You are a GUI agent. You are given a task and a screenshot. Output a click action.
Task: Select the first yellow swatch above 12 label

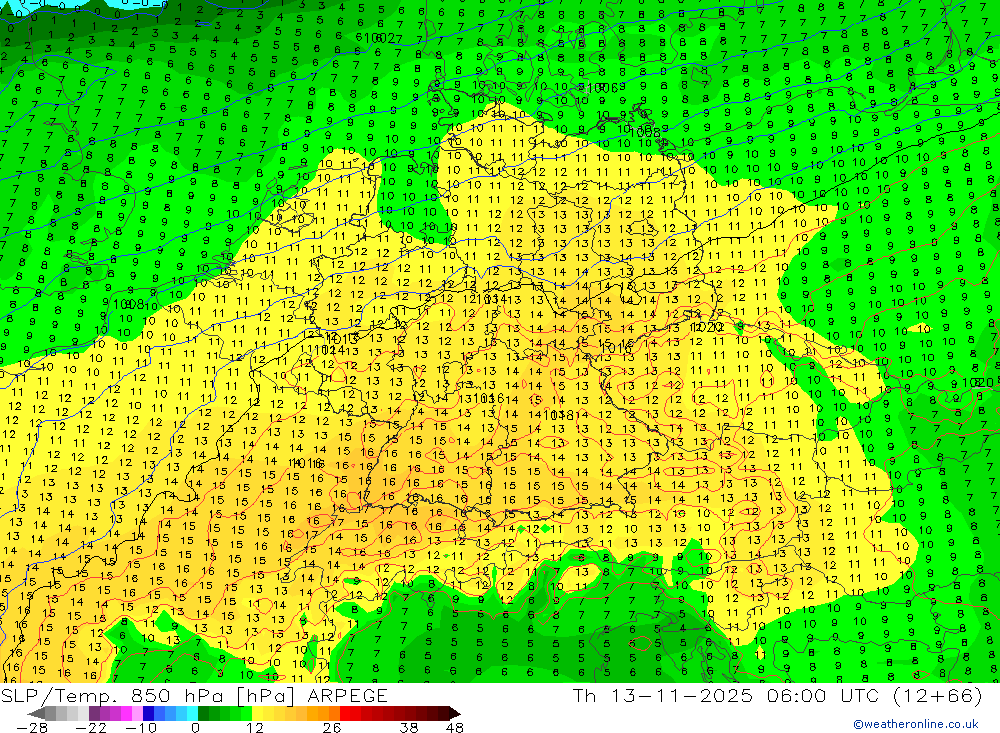[257, 714]
